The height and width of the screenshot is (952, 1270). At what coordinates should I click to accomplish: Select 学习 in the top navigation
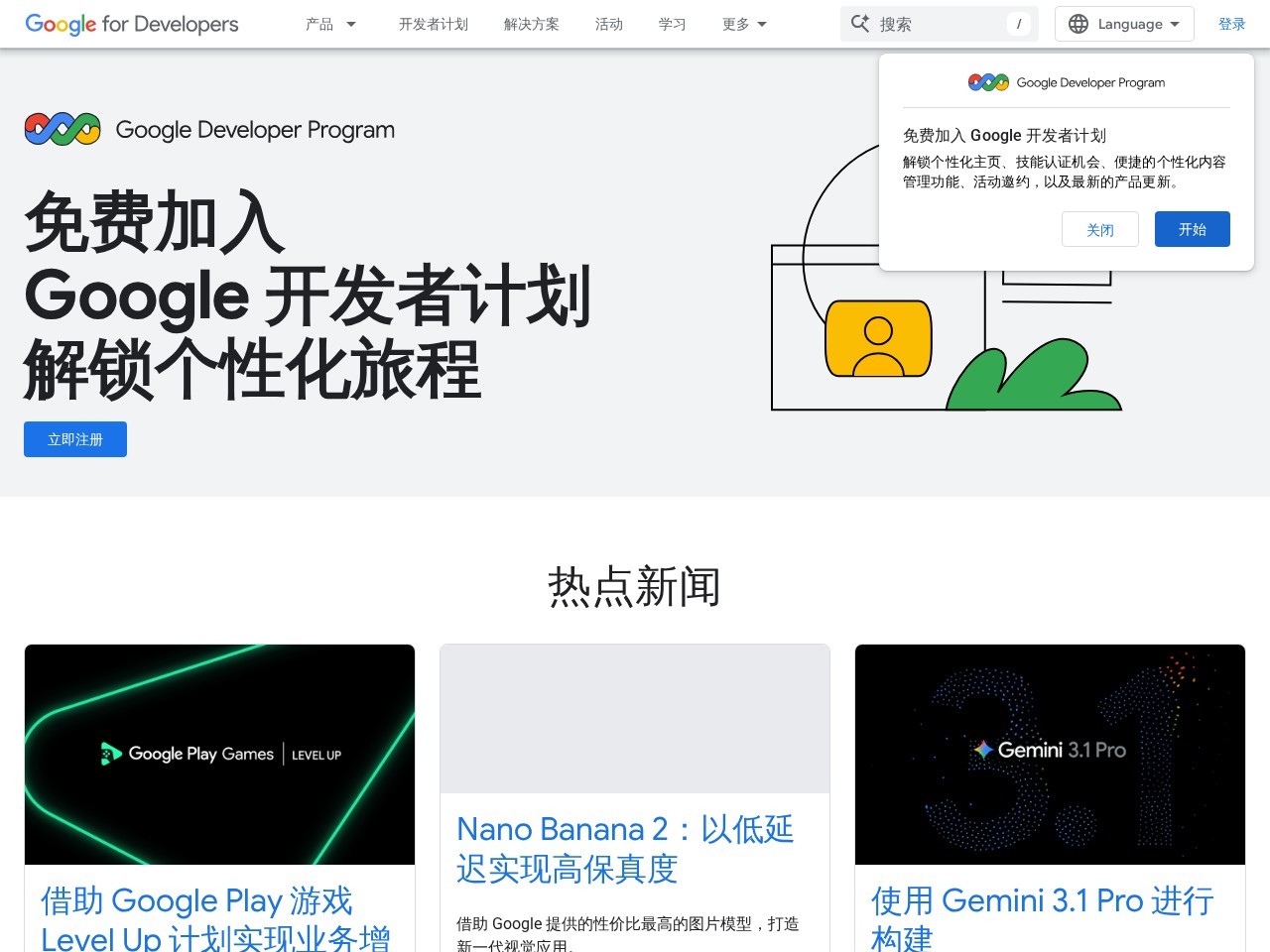(x=672, y=24)
